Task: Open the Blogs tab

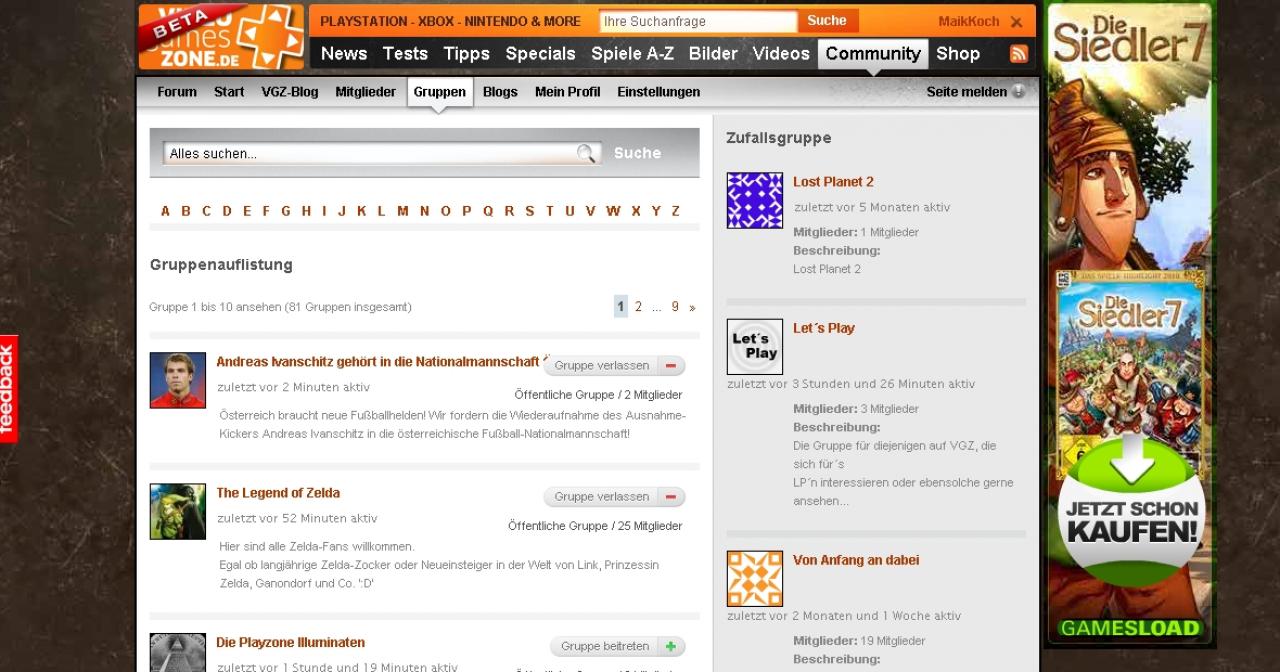Action: point(500,91)
